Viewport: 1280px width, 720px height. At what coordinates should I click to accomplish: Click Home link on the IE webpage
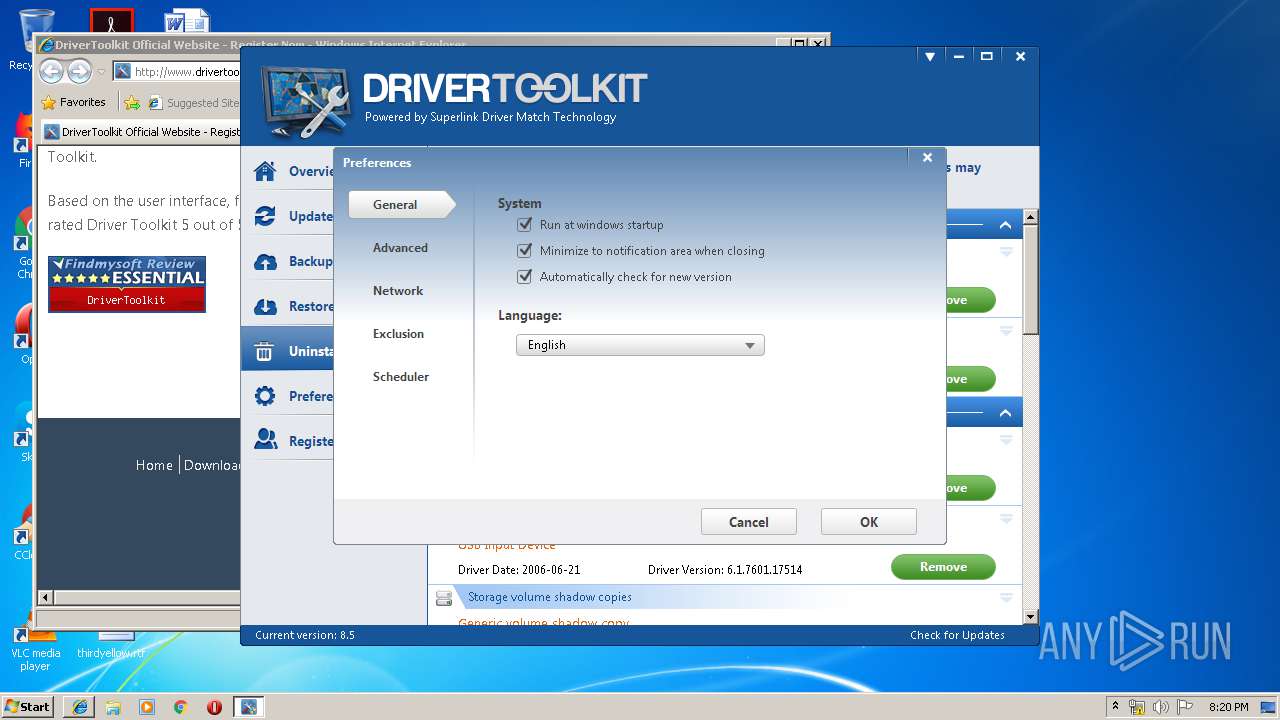154,465
